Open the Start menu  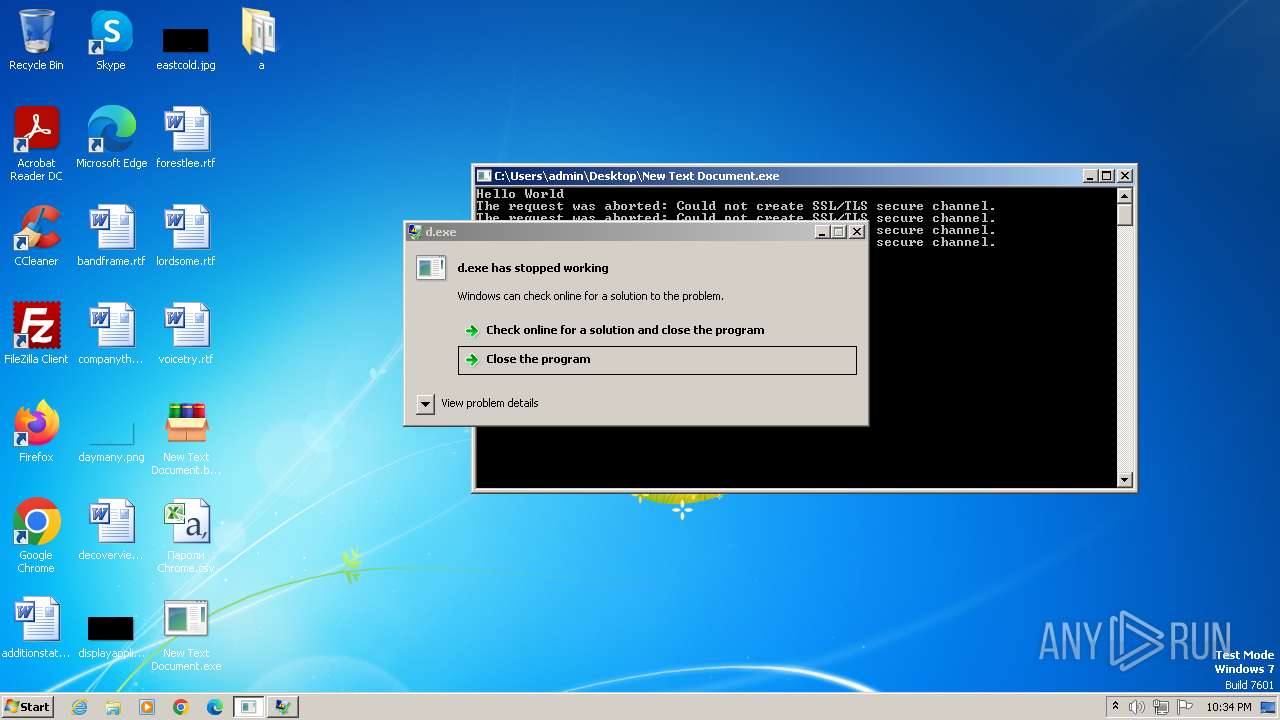point(27,707)
